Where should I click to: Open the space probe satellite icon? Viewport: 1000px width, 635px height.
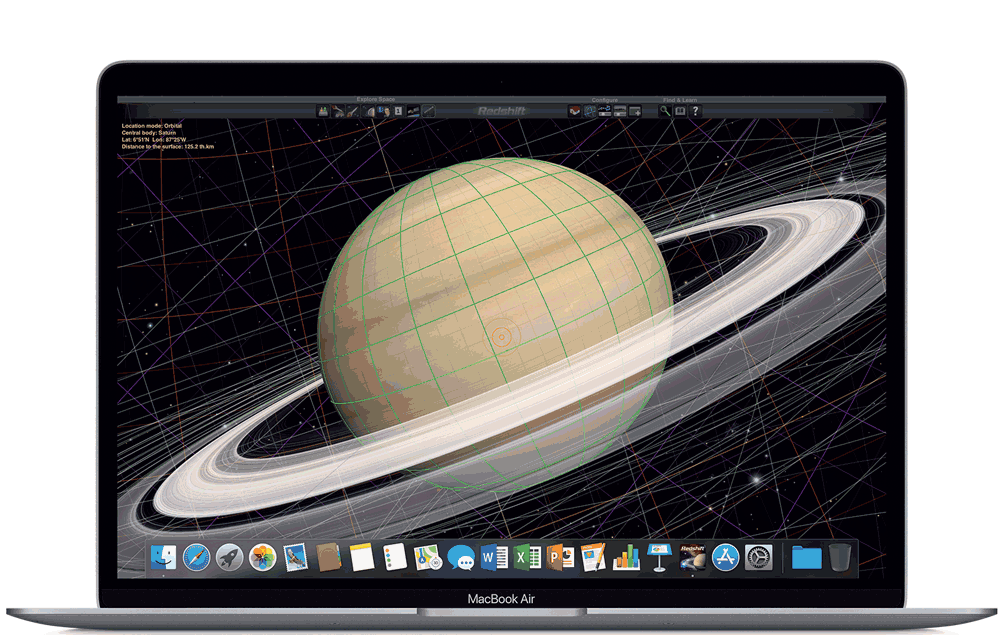point(413,111)
